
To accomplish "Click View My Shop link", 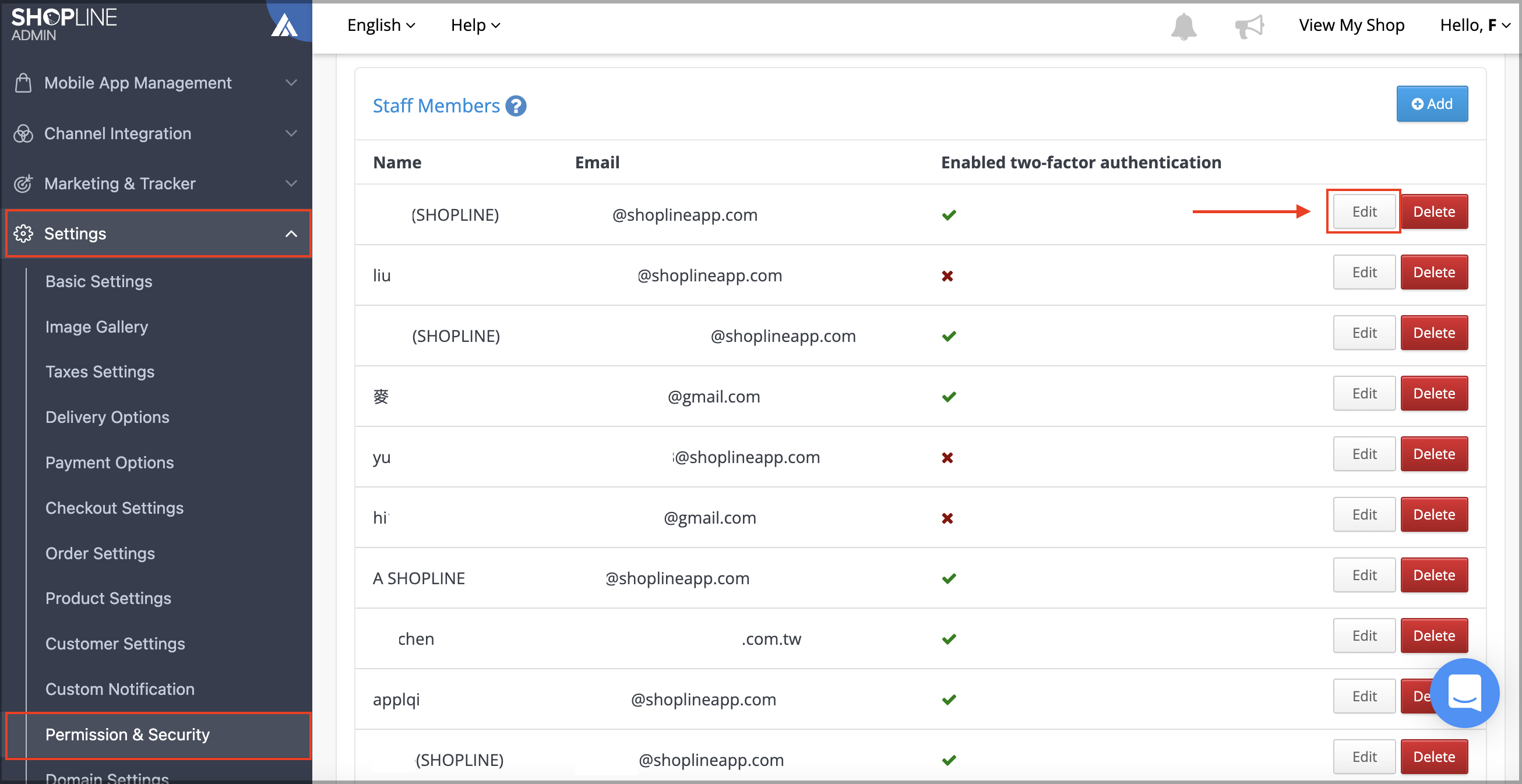I will tap(1351, 25).
